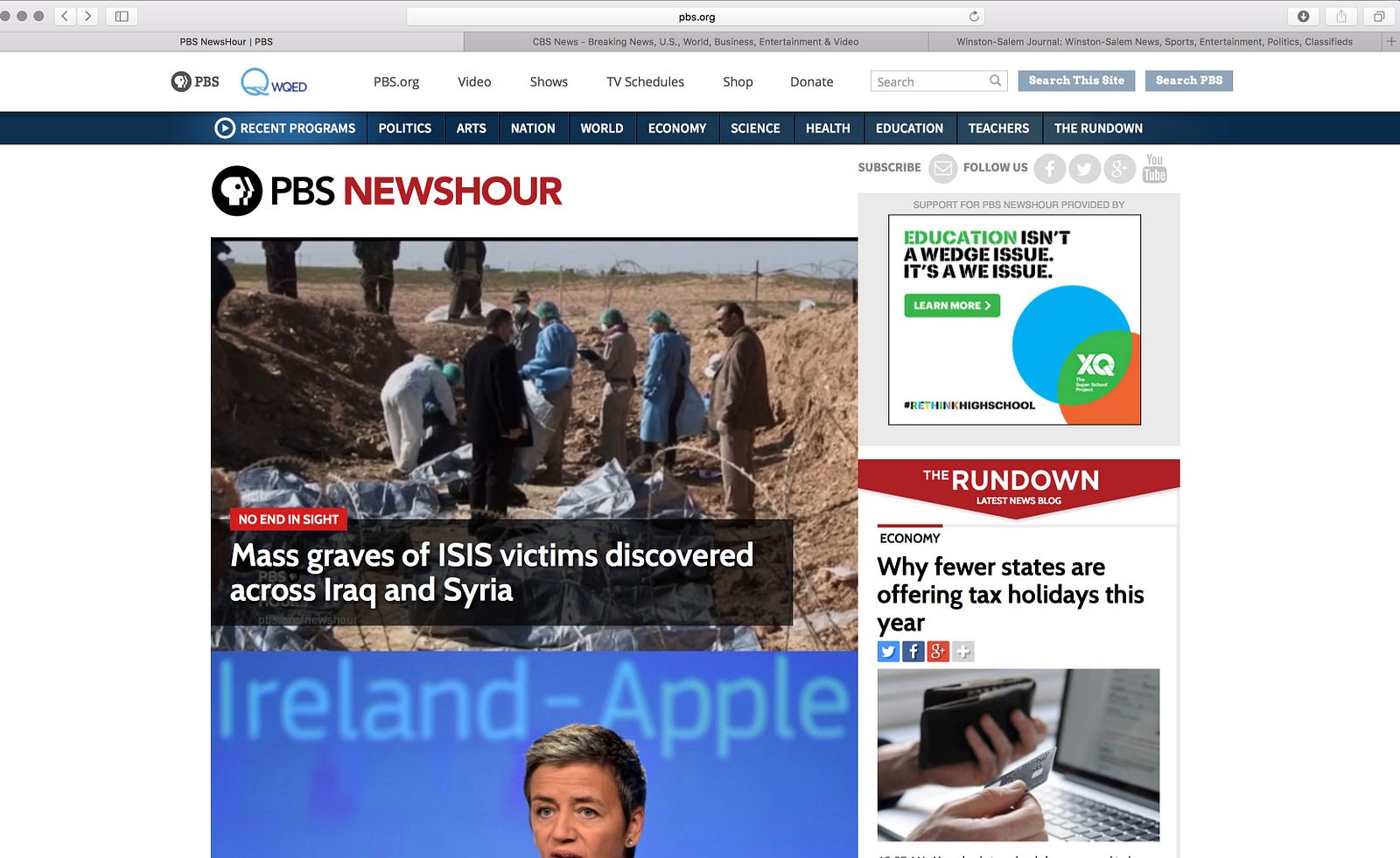The width and height of the screenshot is (1400, 858).
Task: Open the Health section
Action: click(828, 128)
